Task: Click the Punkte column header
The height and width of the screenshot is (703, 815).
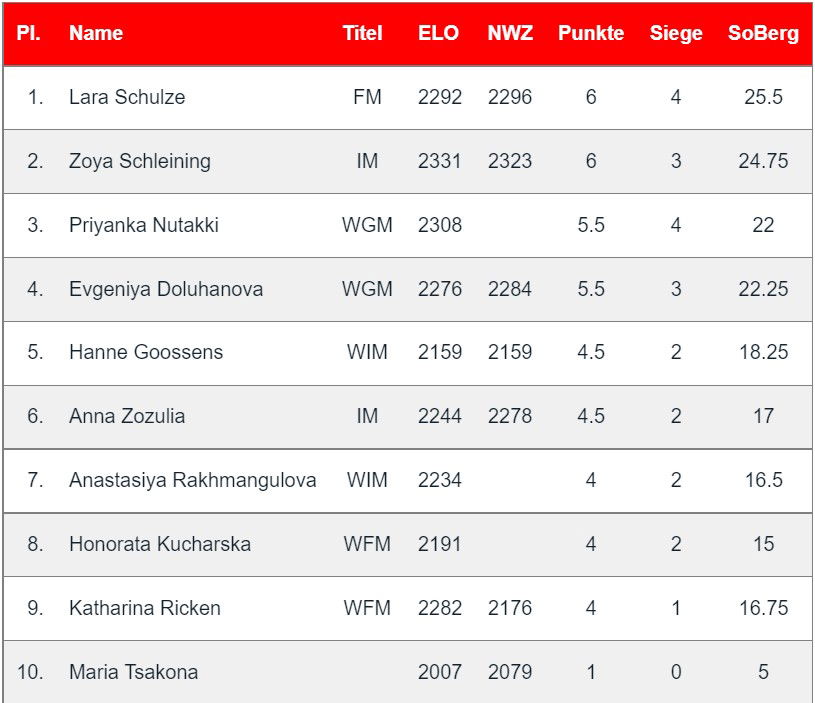Action: 591,33
